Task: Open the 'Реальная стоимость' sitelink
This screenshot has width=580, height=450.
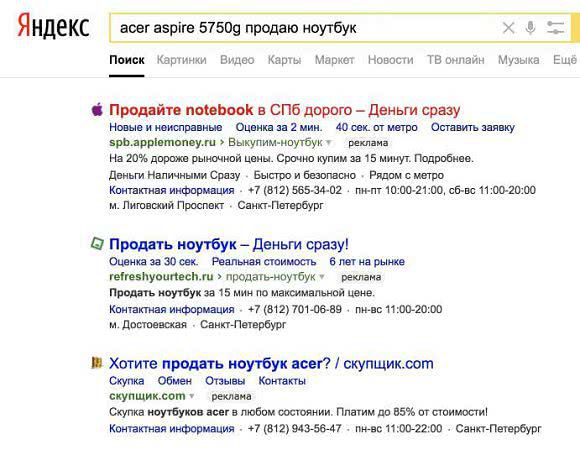Action: (x=264, y=261)
